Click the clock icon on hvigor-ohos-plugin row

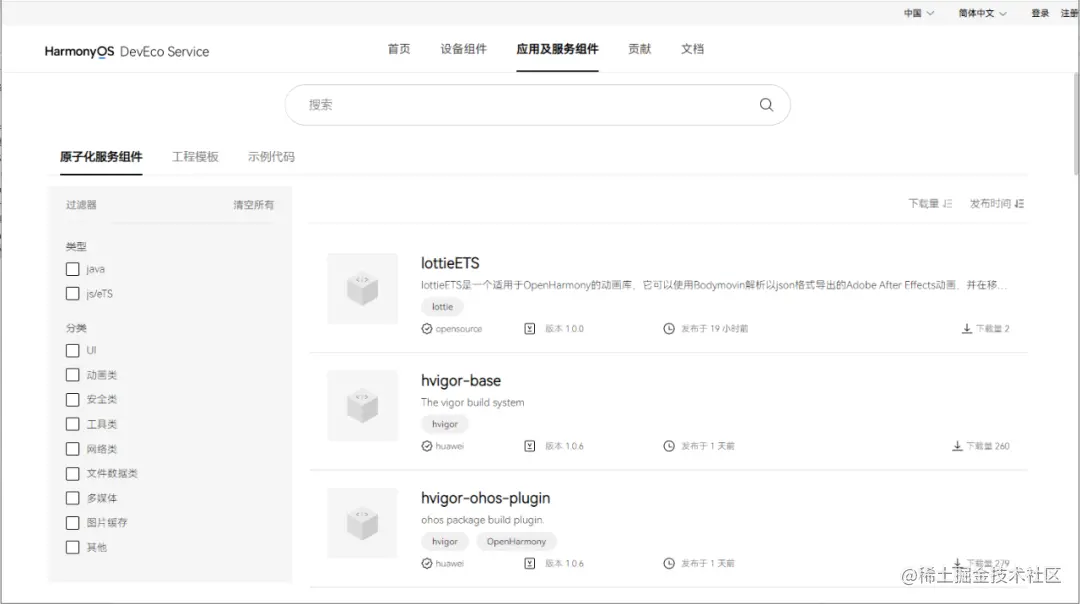(x=669, y=563)
